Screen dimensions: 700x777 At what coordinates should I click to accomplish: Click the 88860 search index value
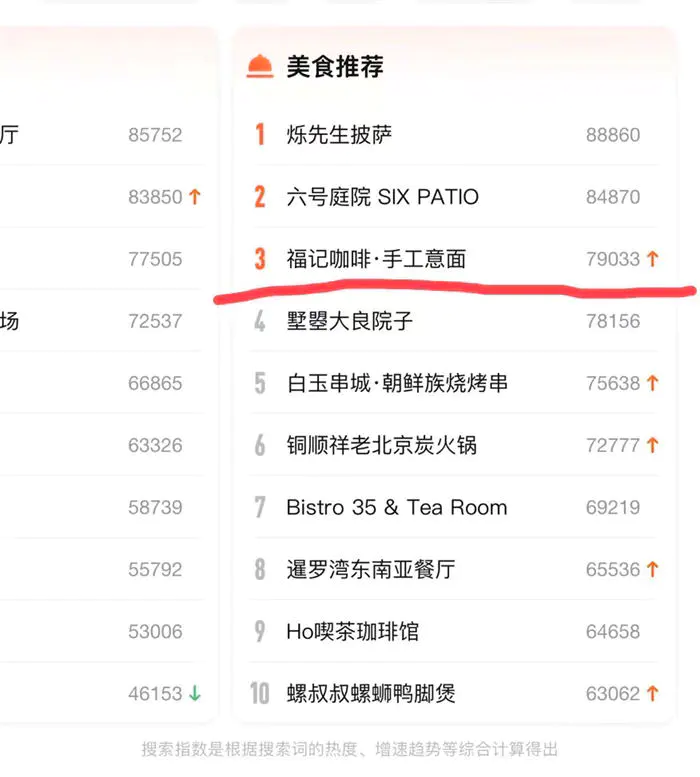tap(613, 135)
